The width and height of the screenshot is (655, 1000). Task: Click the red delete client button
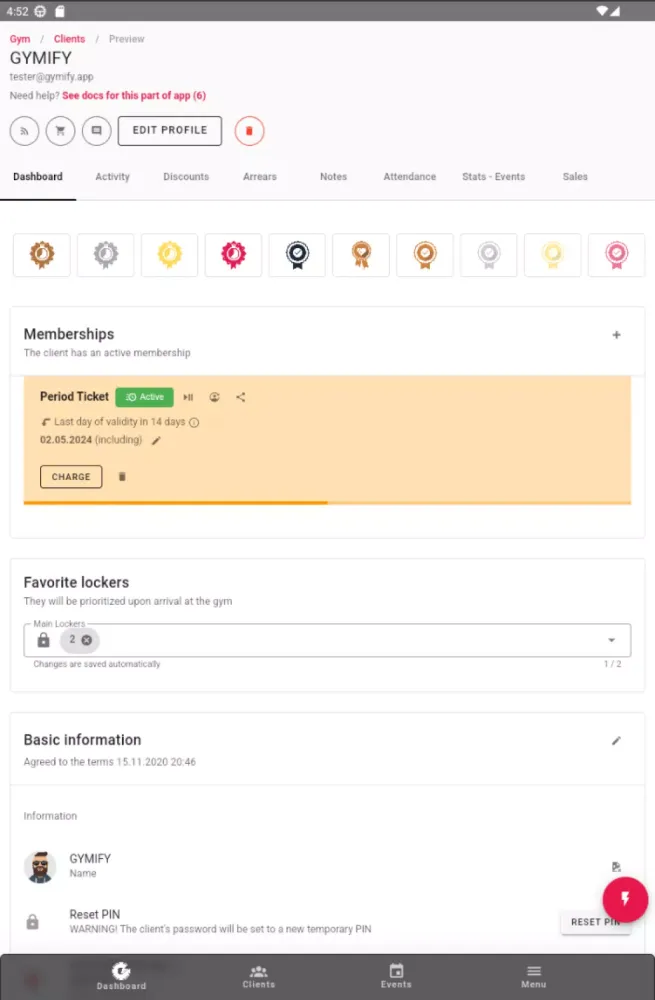tap(249, 131)
